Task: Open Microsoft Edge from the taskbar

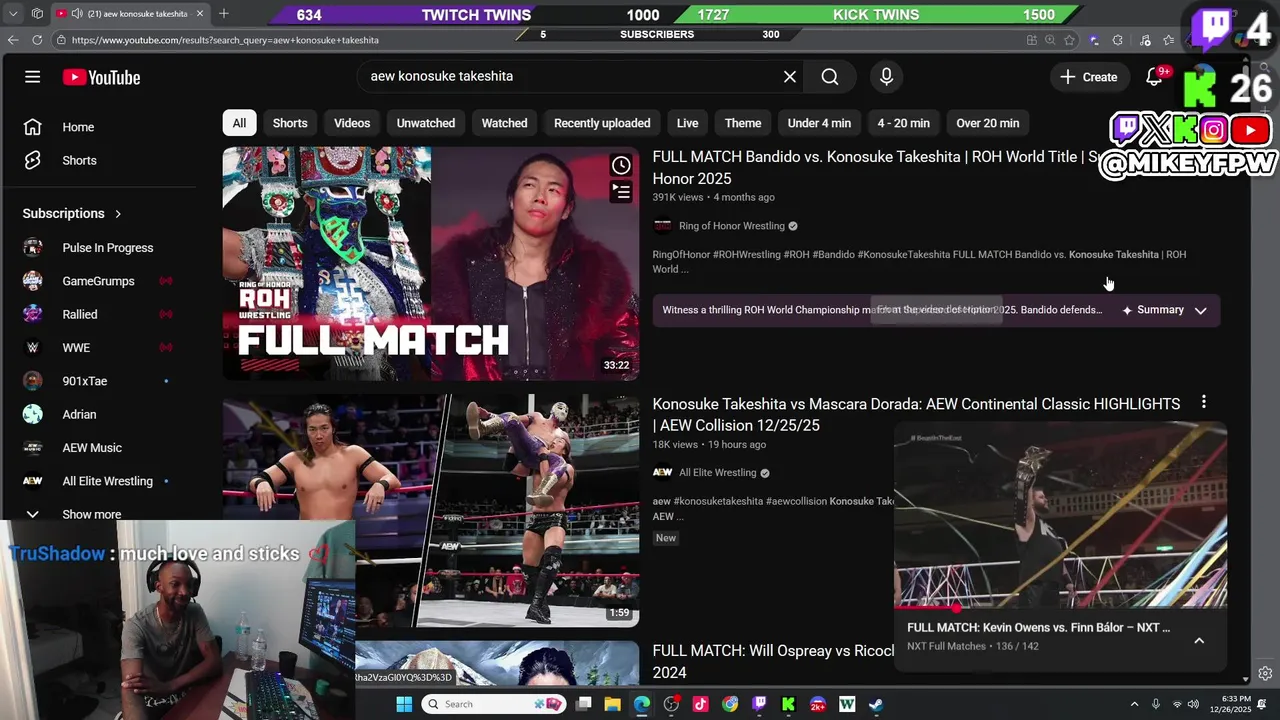Action: [642, 704]
